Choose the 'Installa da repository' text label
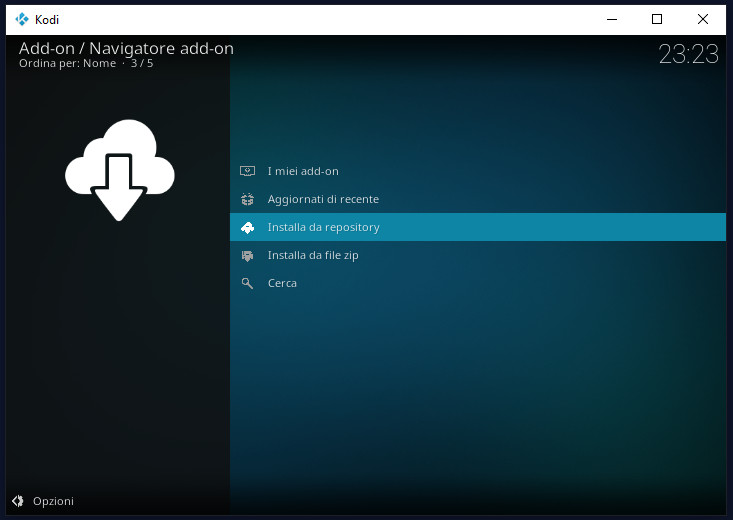This screenshot has width=733, height=520. pos(323,227)
